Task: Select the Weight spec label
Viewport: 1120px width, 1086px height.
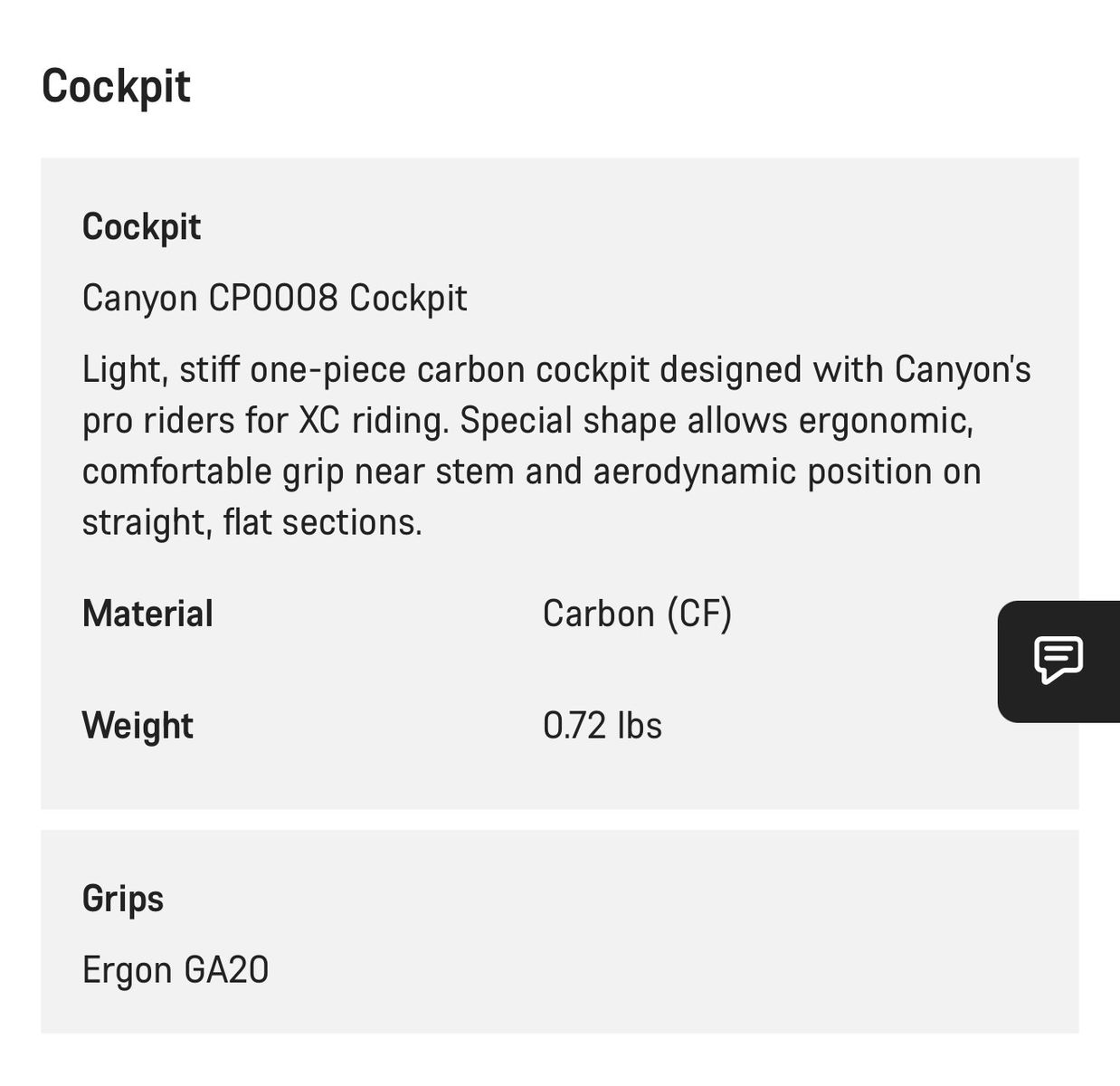Action: click(138, 726)
